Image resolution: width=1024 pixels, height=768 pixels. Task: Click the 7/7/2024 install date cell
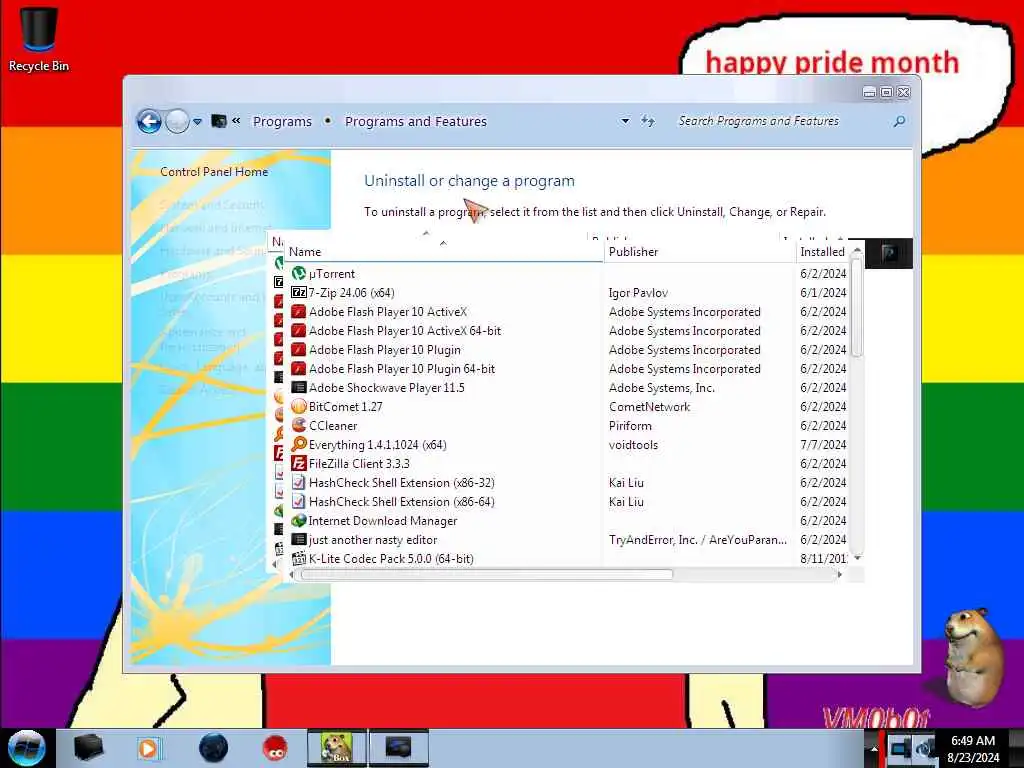click(x=823, y=445)
